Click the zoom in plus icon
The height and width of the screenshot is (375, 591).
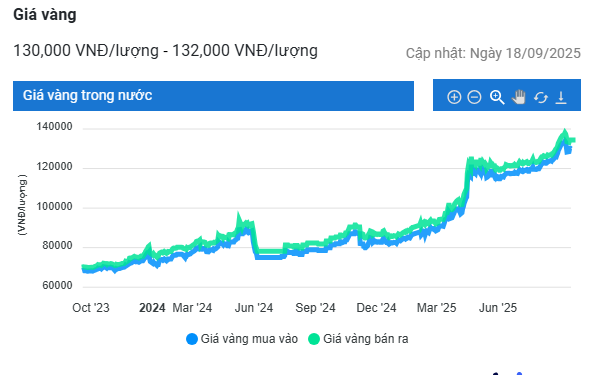[x=454, y=97]
